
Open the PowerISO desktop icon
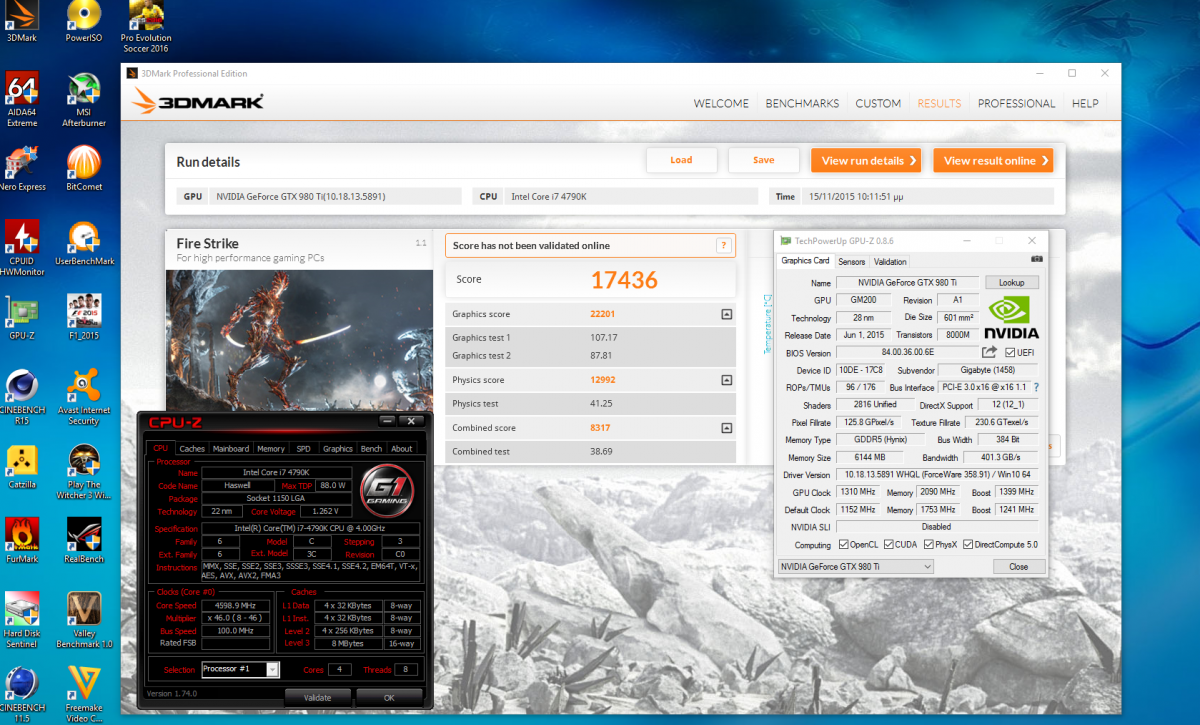point(83,21)
